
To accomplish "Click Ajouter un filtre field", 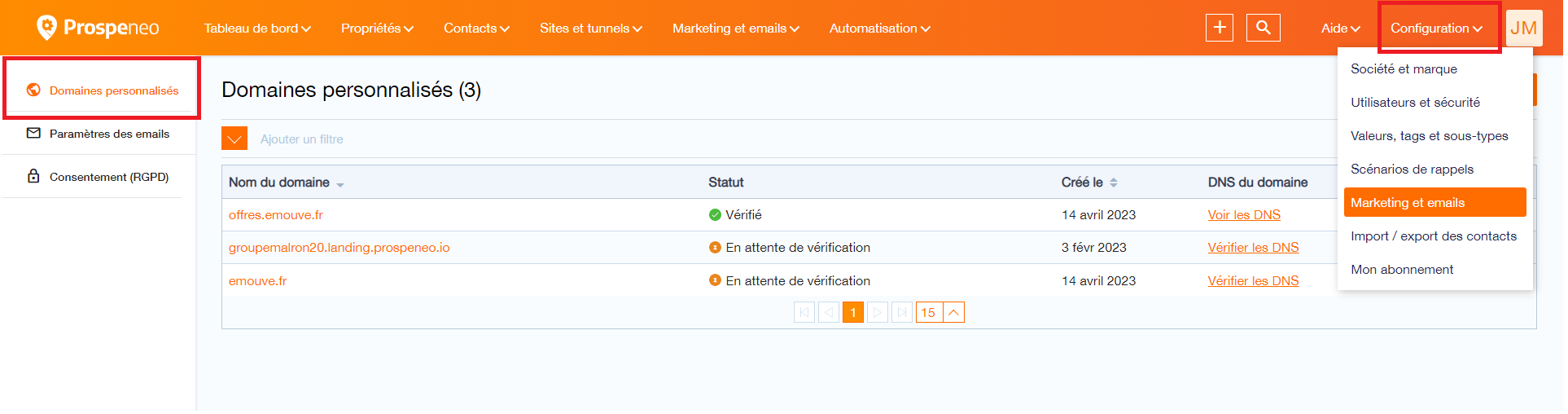I will [x=302, y=139].
